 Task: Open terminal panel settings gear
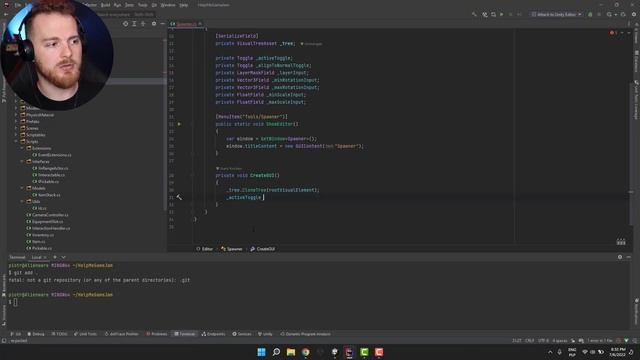pos(620,257)
